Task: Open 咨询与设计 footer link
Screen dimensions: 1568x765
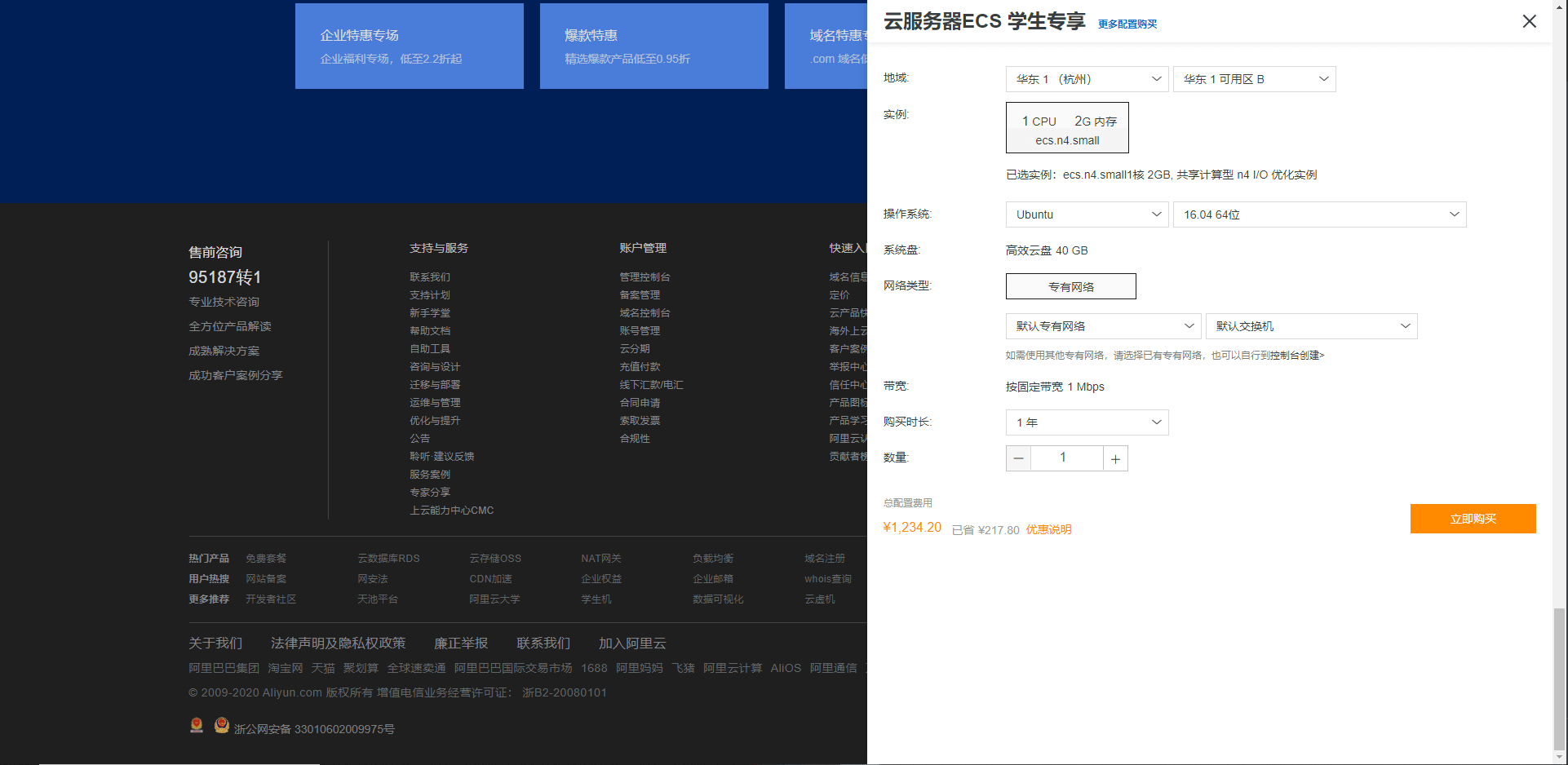Action: 435,367
